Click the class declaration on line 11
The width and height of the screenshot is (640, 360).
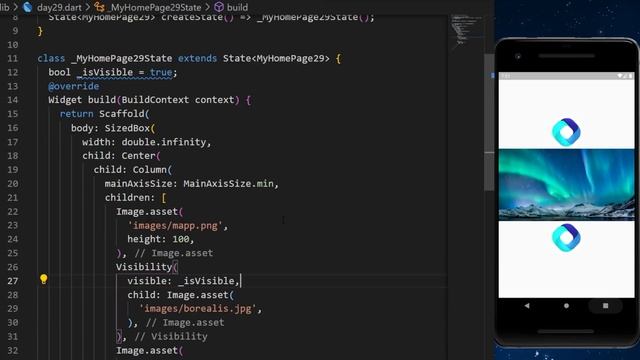tap(189, 58)
